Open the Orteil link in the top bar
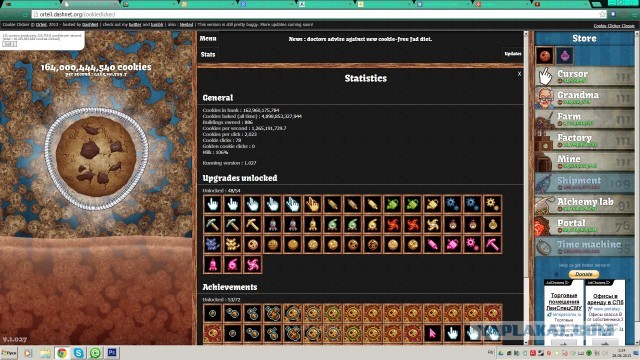 click(x=41, y=25)
